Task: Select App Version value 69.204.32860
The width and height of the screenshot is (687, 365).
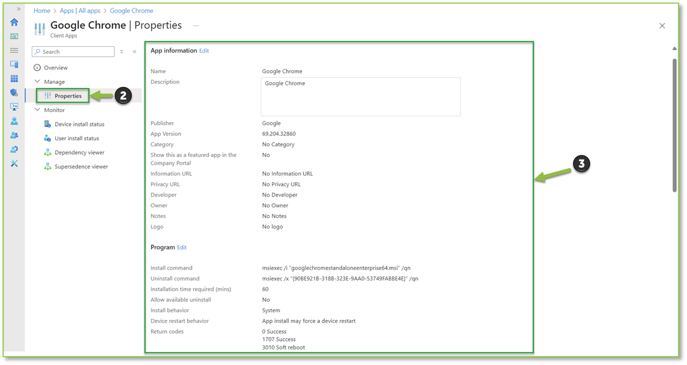Action: click(x=279, y=134)
